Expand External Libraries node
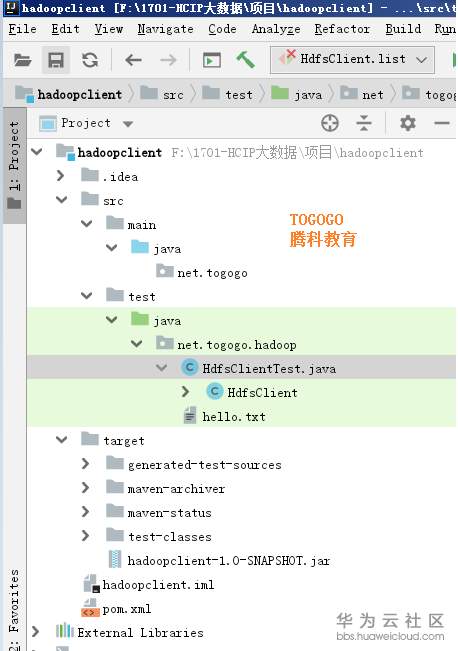 [x=36, y=632]
